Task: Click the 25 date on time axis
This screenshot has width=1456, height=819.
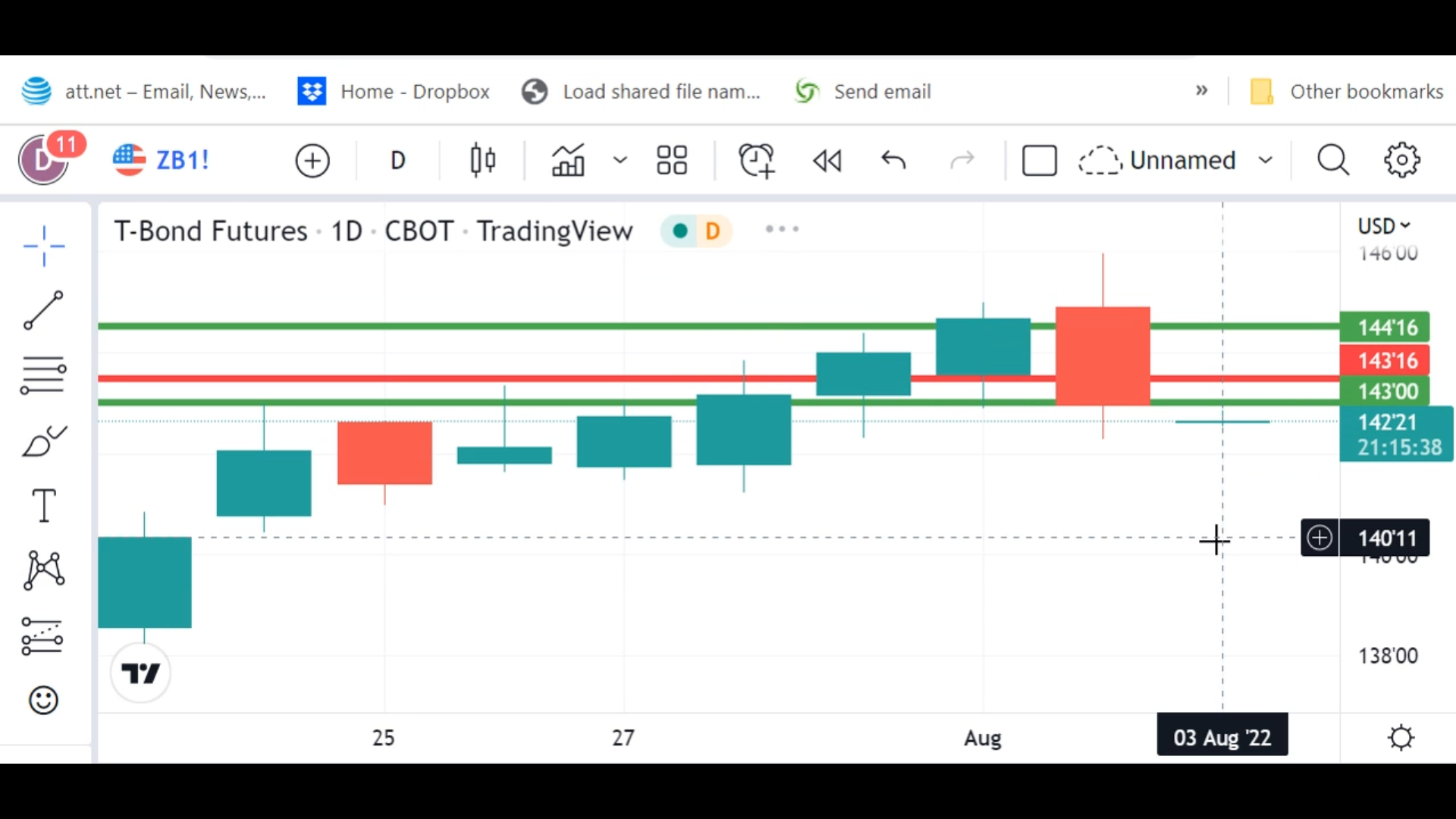Action: coord(384,737)
